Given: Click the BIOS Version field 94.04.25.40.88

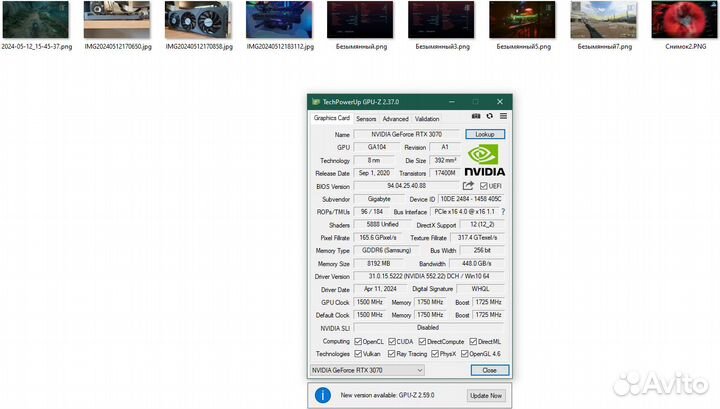Looking at the screenshot, I should (407, 186).
